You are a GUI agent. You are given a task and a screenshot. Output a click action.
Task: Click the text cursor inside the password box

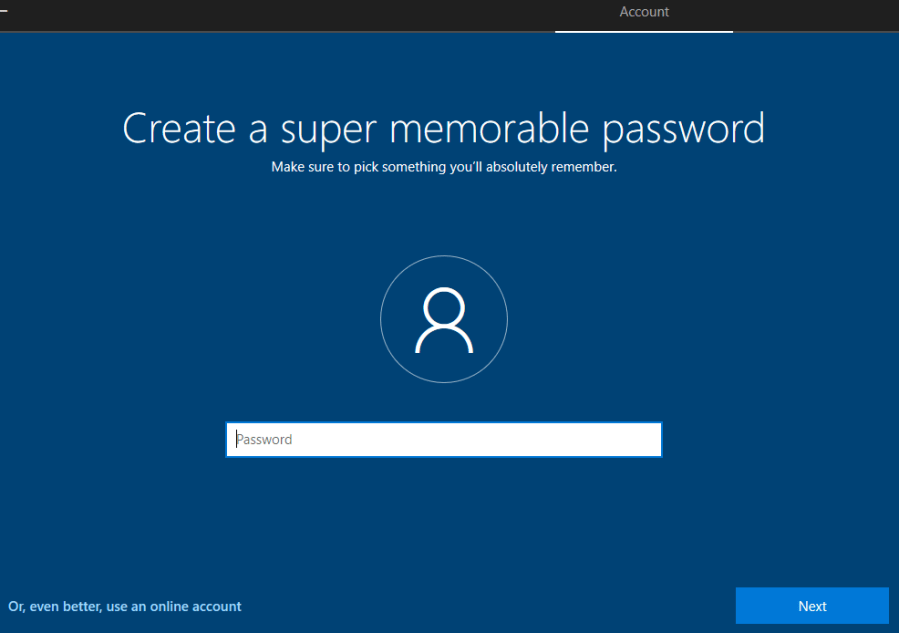[237, 439]
